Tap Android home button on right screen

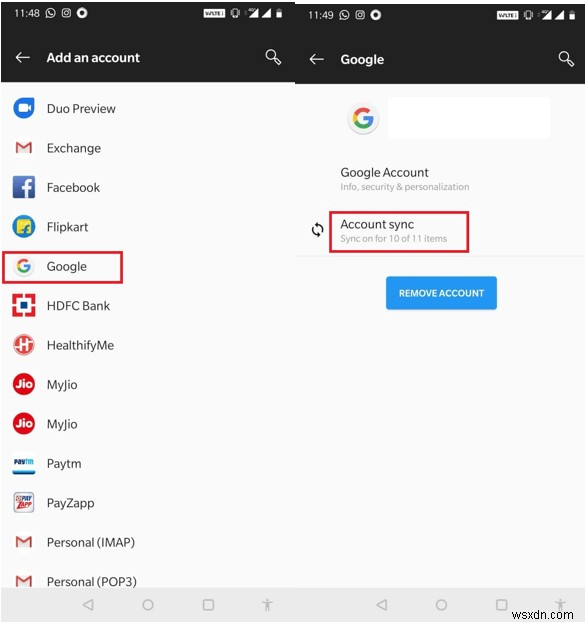tap(441, 605)
